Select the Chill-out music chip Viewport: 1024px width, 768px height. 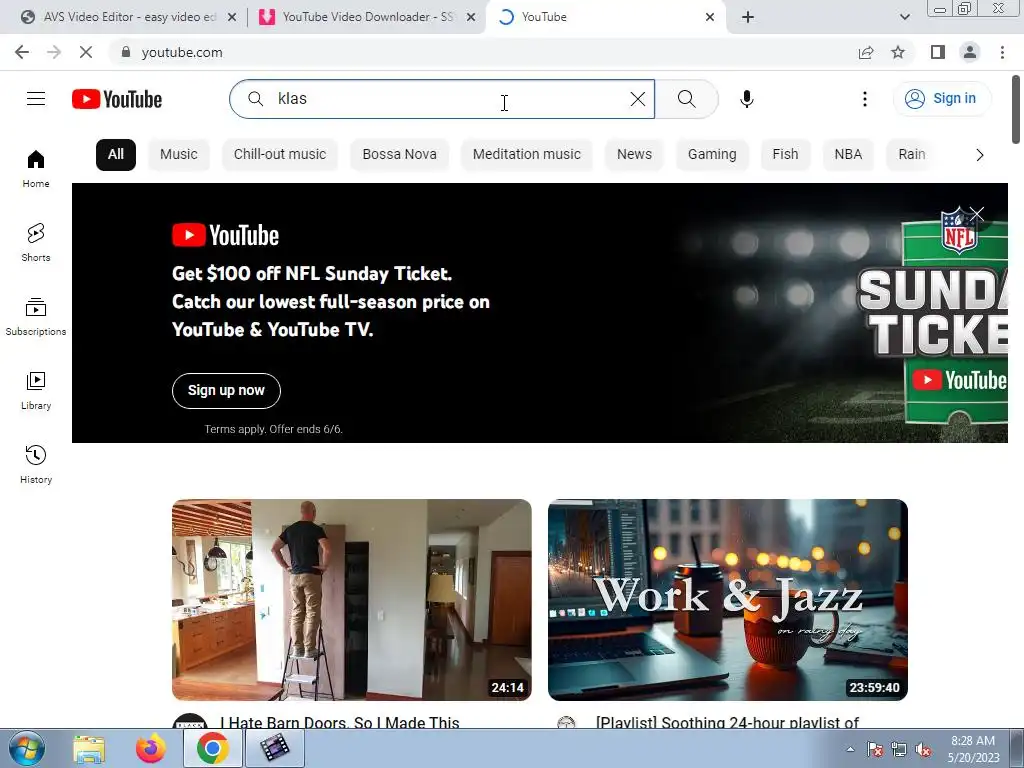click(280, 155)
